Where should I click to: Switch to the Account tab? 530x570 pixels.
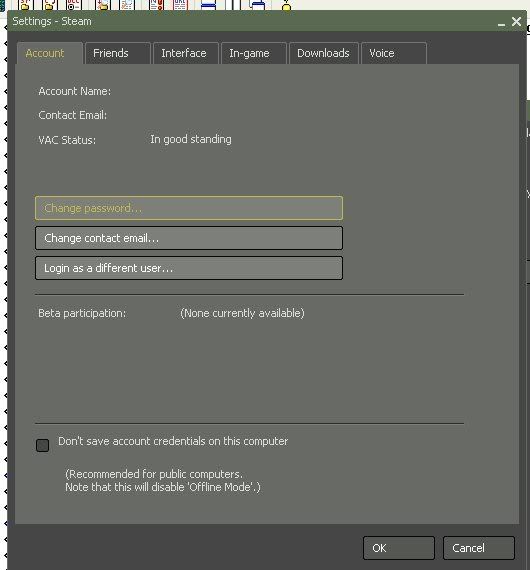point(50,53)
